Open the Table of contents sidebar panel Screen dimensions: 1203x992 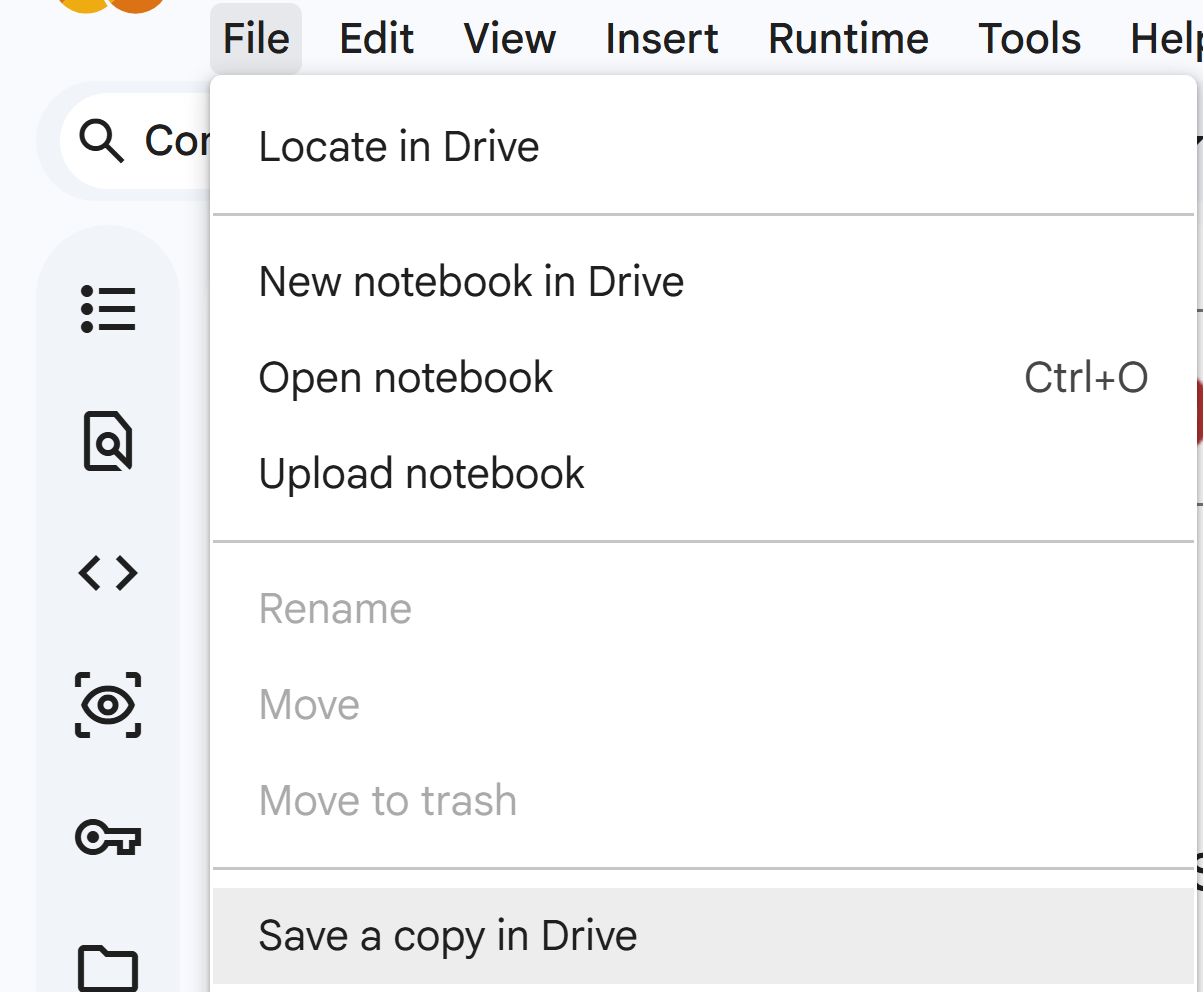[x=108, y=309]
